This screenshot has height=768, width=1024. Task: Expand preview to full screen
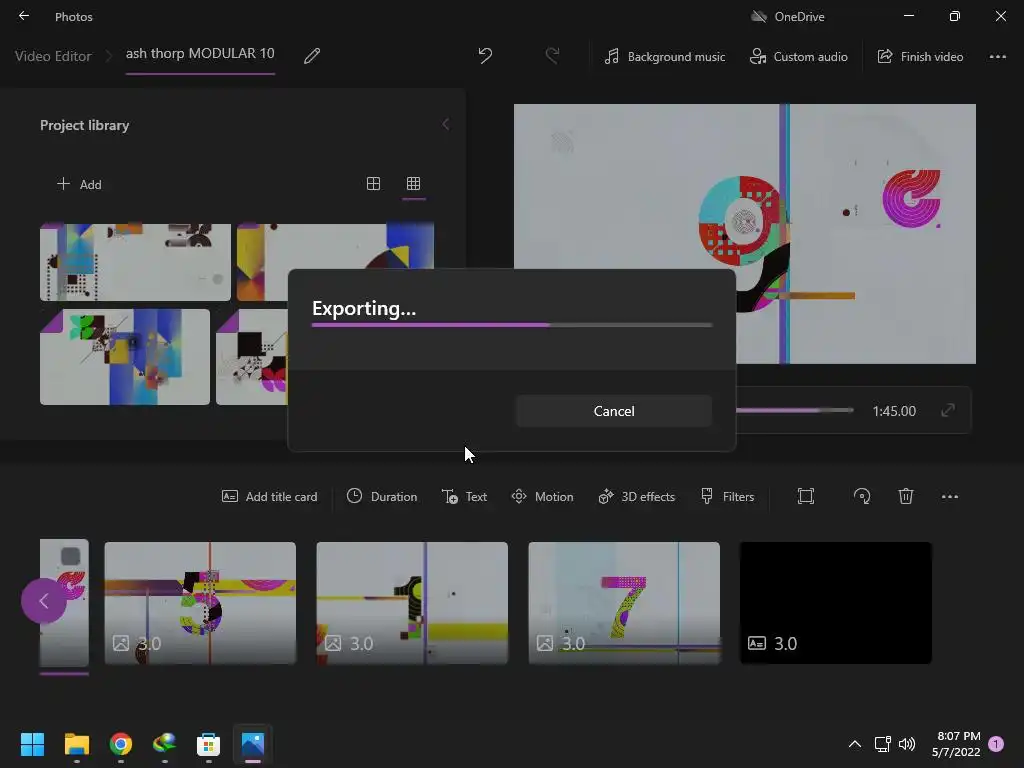point(948,410)
